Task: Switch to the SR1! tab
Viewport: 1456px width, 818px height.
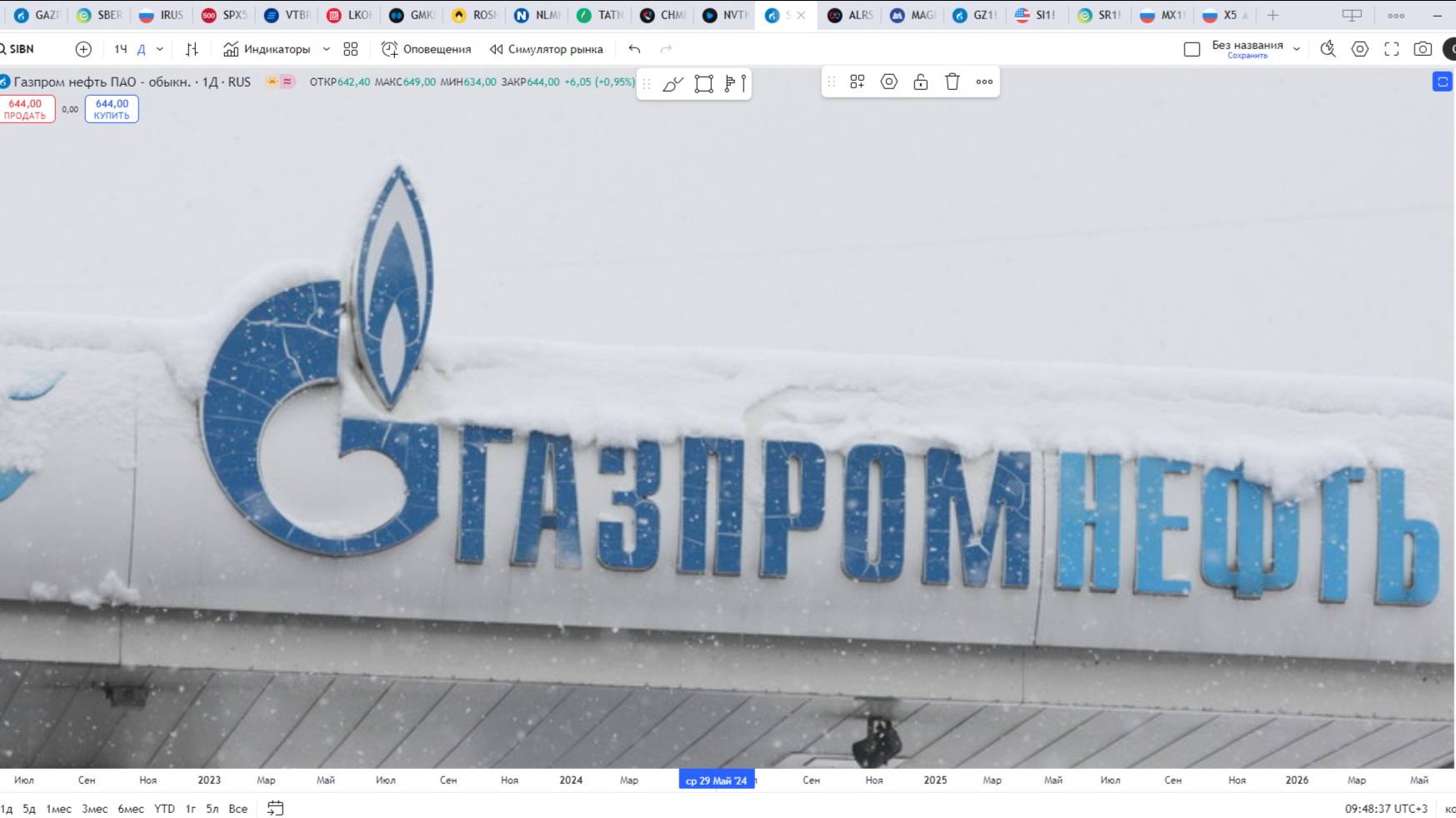Action: [x=1100, y=15]
